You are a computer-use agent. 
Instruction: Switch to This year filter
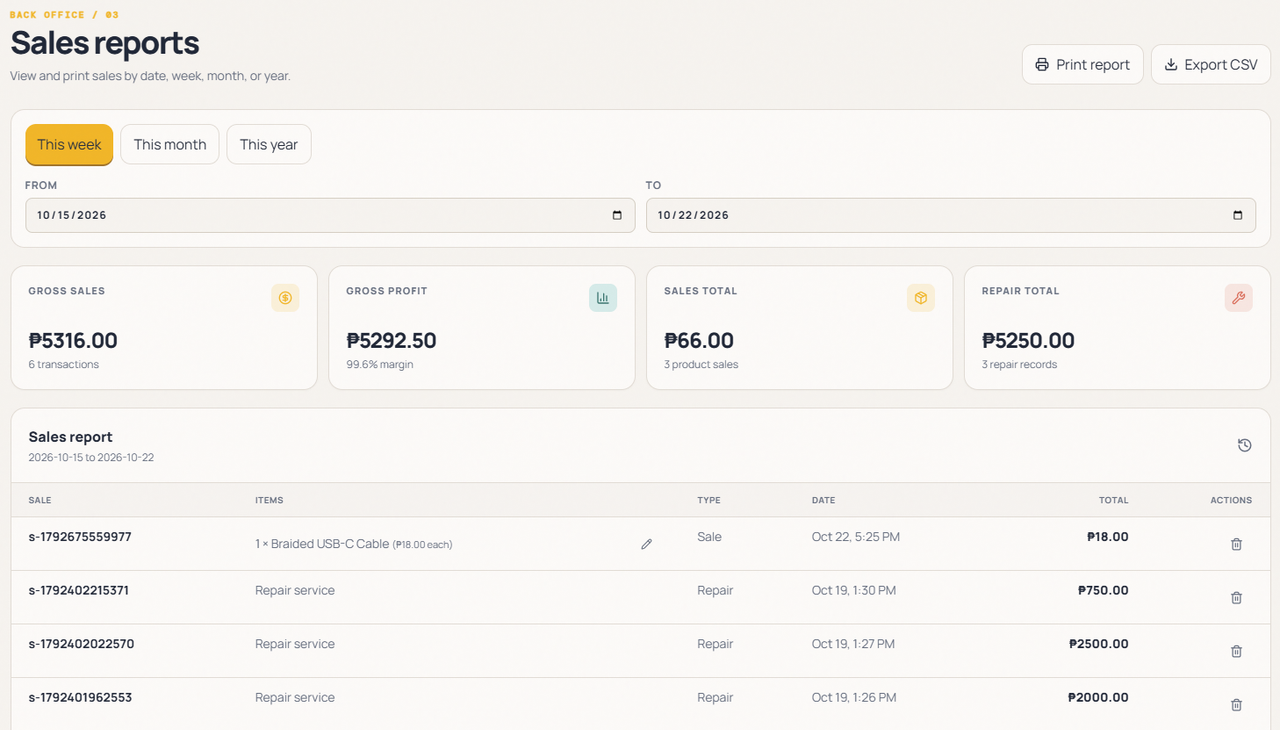(x=269, y=145)
